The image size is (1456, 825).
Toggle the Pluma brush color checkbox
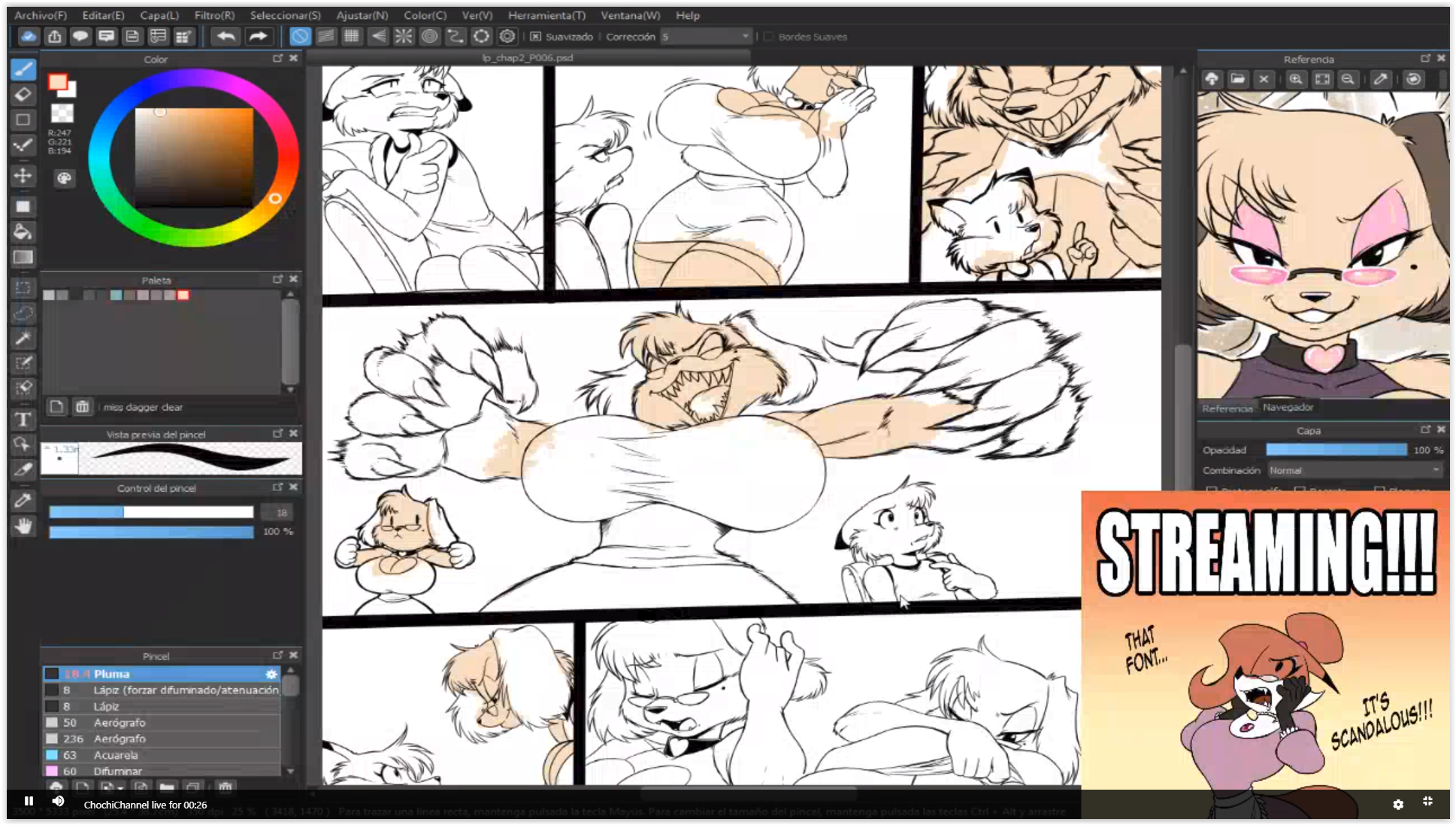(x=52, y=674)
